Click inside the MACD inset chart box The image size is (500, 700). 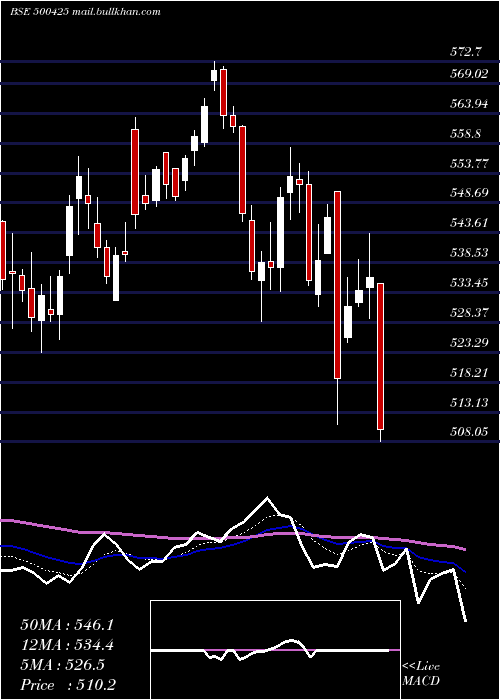(275, 650)
